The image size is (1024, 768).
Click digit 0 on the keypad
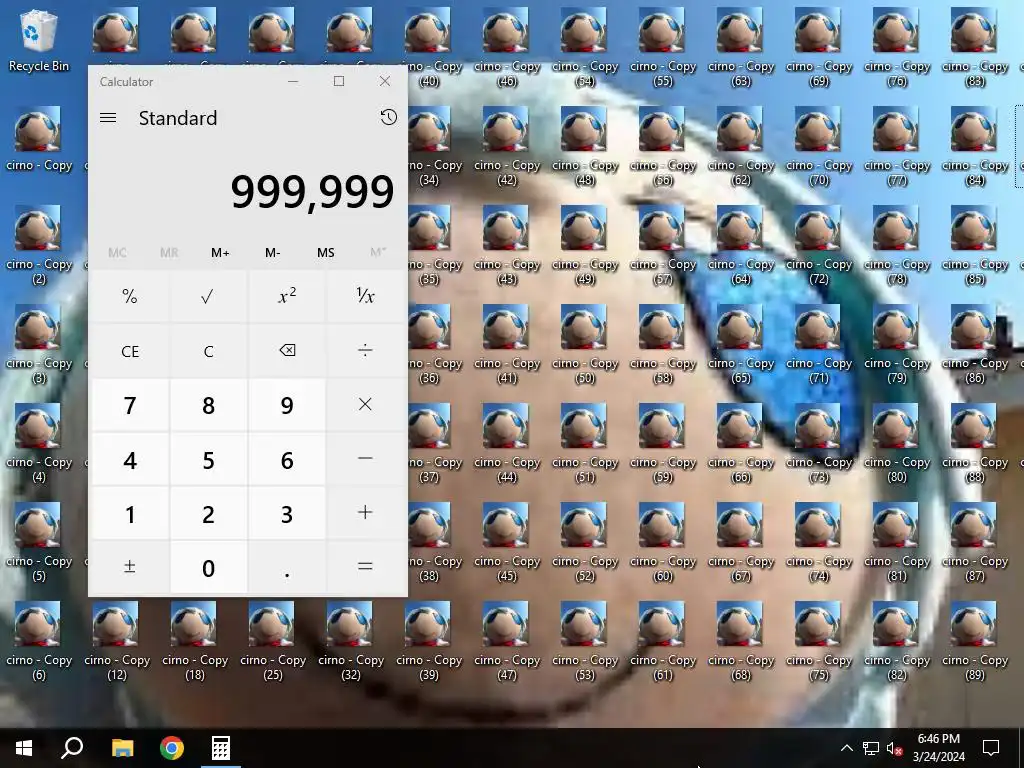[208, 567]
